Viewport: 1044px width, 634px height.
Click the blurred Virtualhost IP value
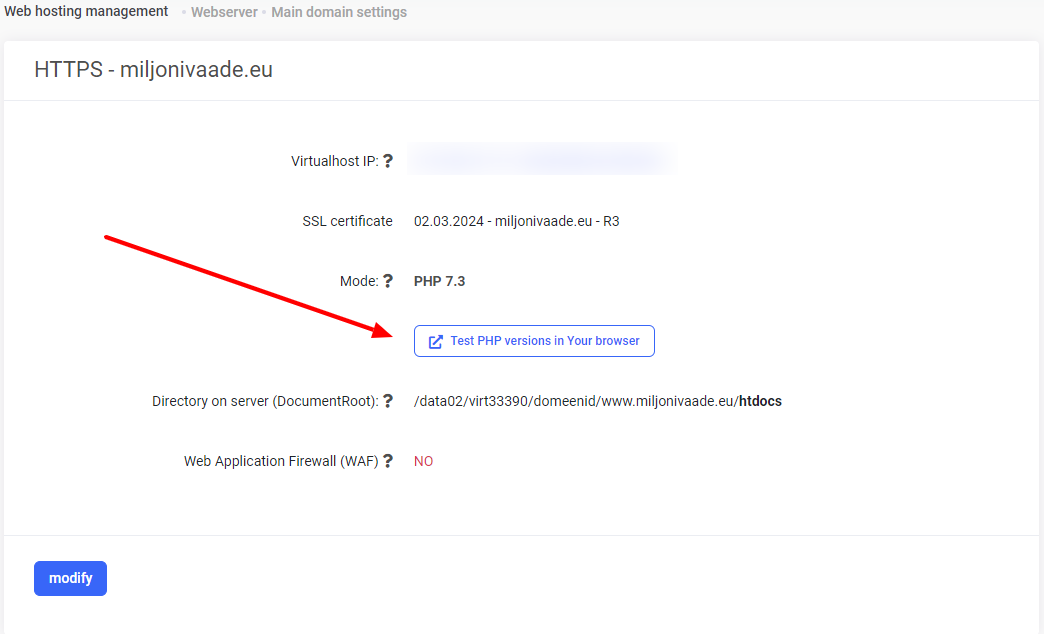[540, 160]
